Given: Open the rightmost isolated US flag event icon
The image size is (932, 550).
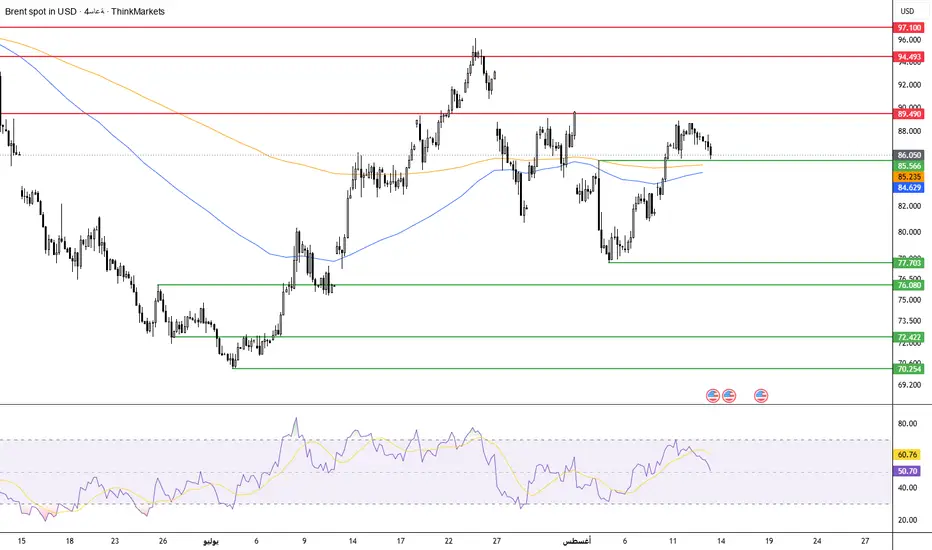Looking at the screenshot, I should click(761, 395).
